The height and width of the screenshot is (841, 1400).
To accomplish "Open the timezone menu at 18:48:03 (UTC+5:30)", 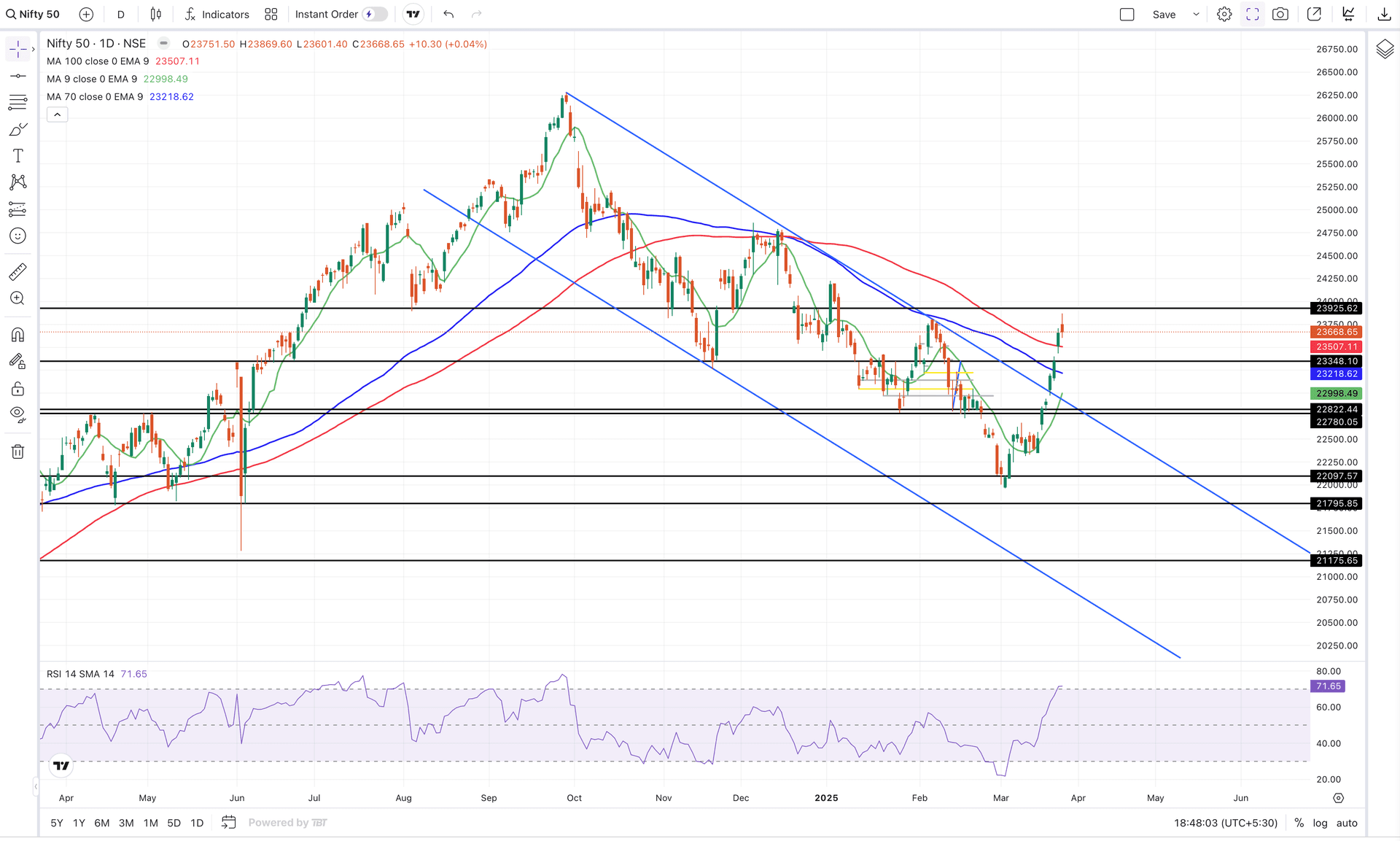I will [x=1226, y=823].
